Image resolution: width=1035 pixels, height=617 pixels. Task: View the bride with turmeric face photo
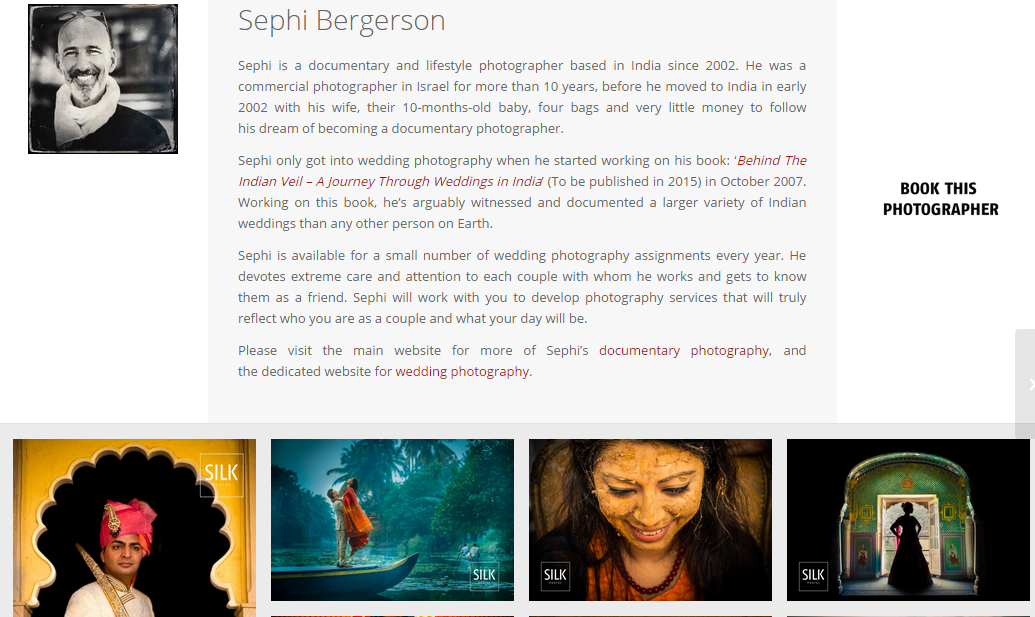coord(650,520)
